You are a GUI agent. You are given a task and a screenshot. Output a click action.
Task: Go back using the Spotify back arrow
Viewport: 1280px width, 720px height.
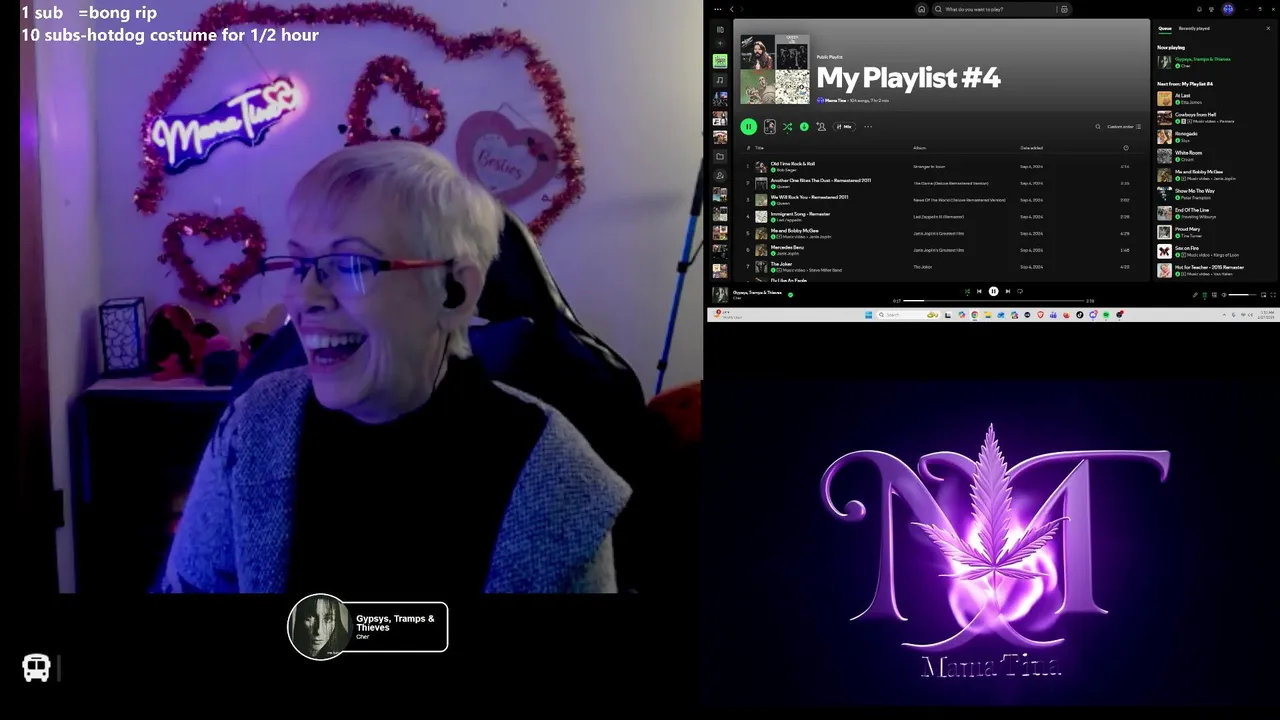(731, 9)
